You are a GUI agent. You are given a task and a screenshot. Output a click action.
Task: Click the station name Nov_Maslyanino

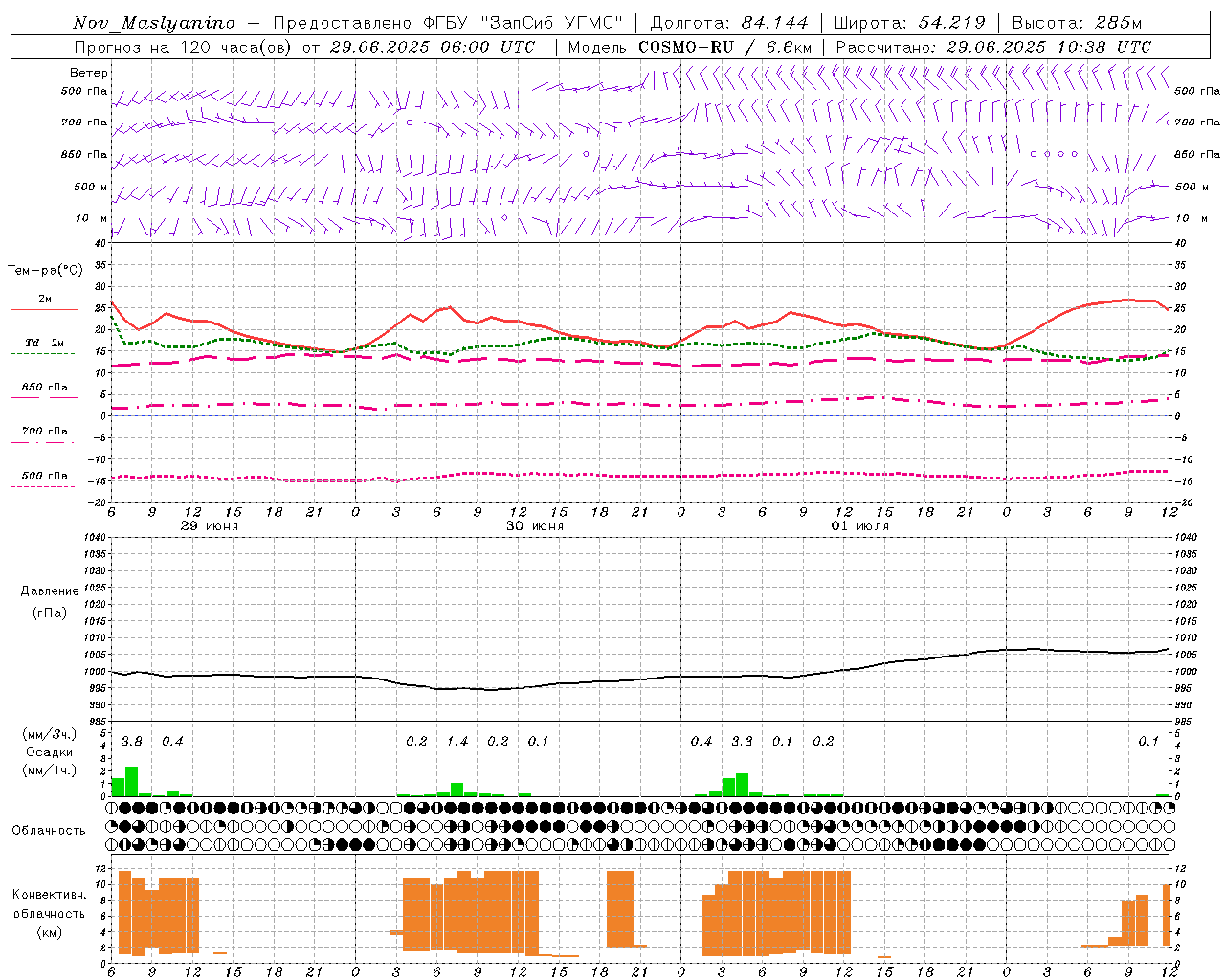pos(154,23)
